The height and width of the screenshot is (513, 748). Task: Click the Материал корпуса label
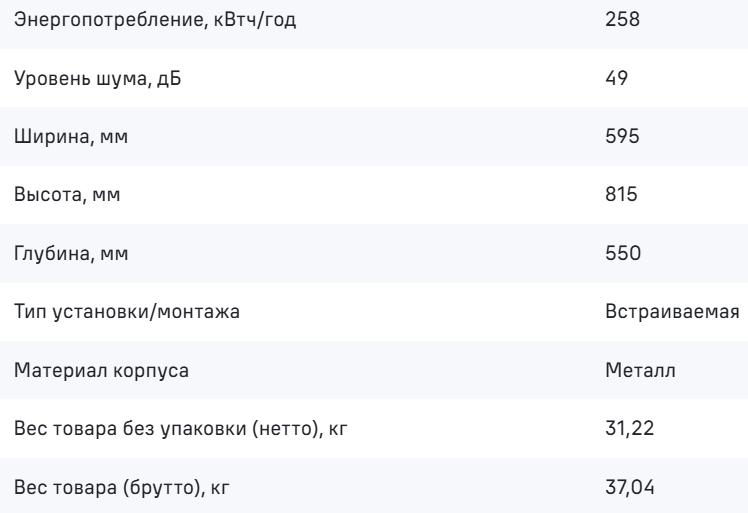[101, 371]
